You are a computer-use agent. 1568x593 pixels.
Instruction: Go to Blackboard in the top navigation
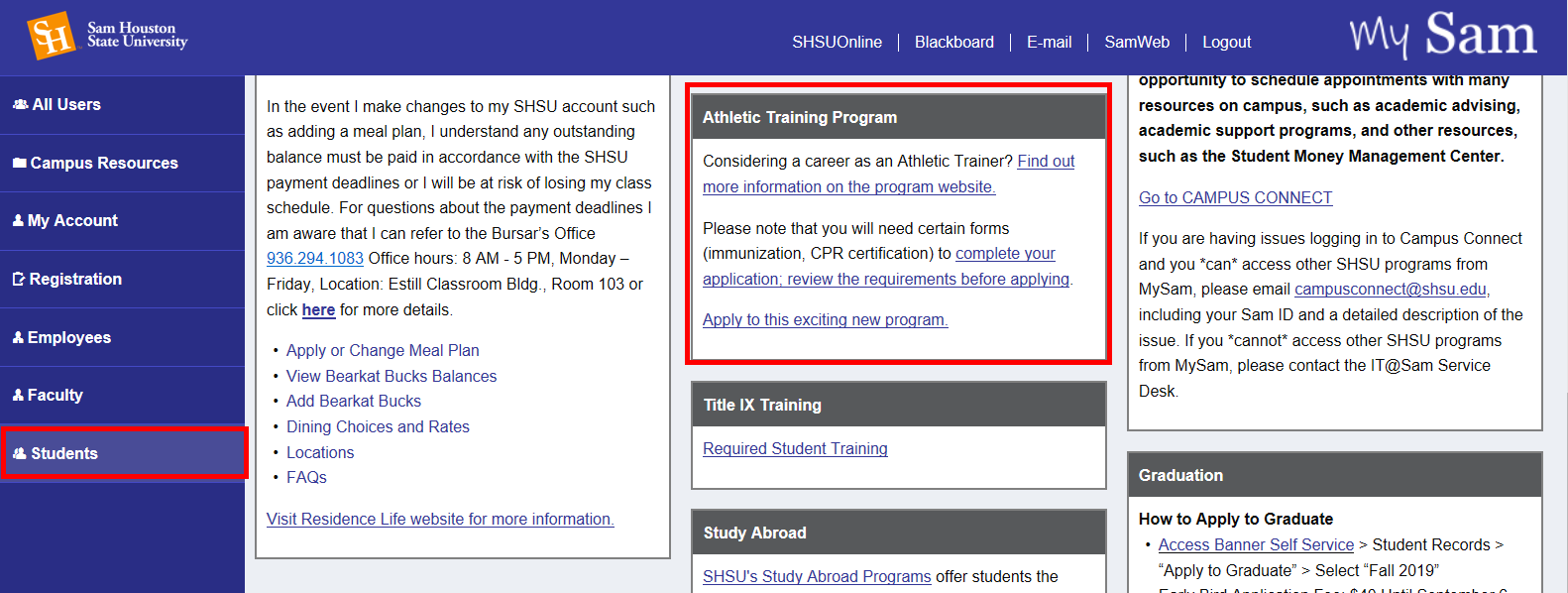pyautogui.click(x=954, y=42)
